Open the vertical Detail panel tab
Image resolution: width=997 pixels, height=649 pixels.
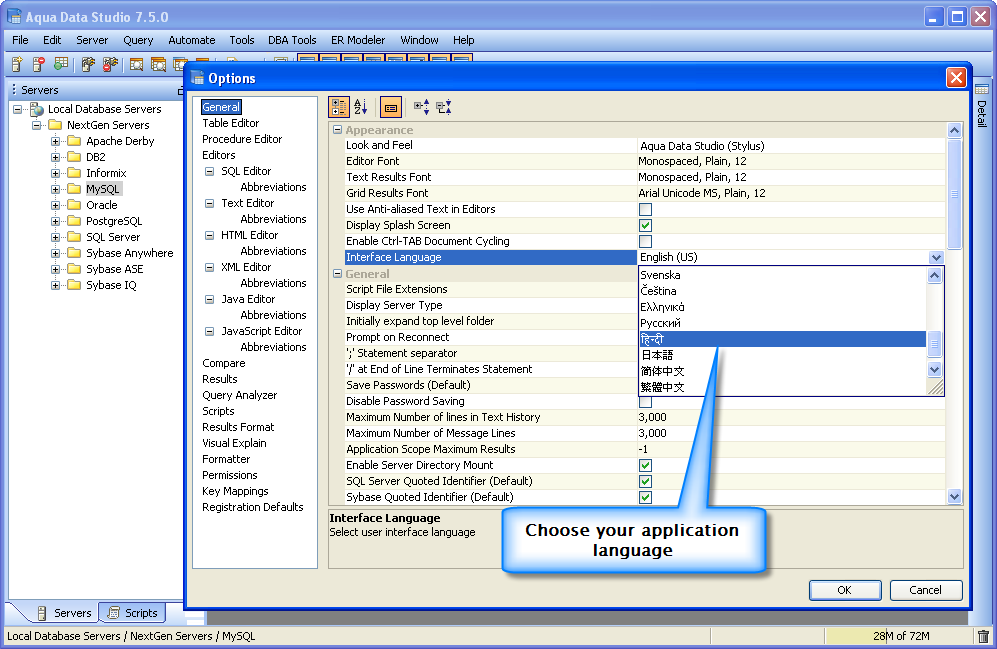pyautogui.click(x=982, y=107)
